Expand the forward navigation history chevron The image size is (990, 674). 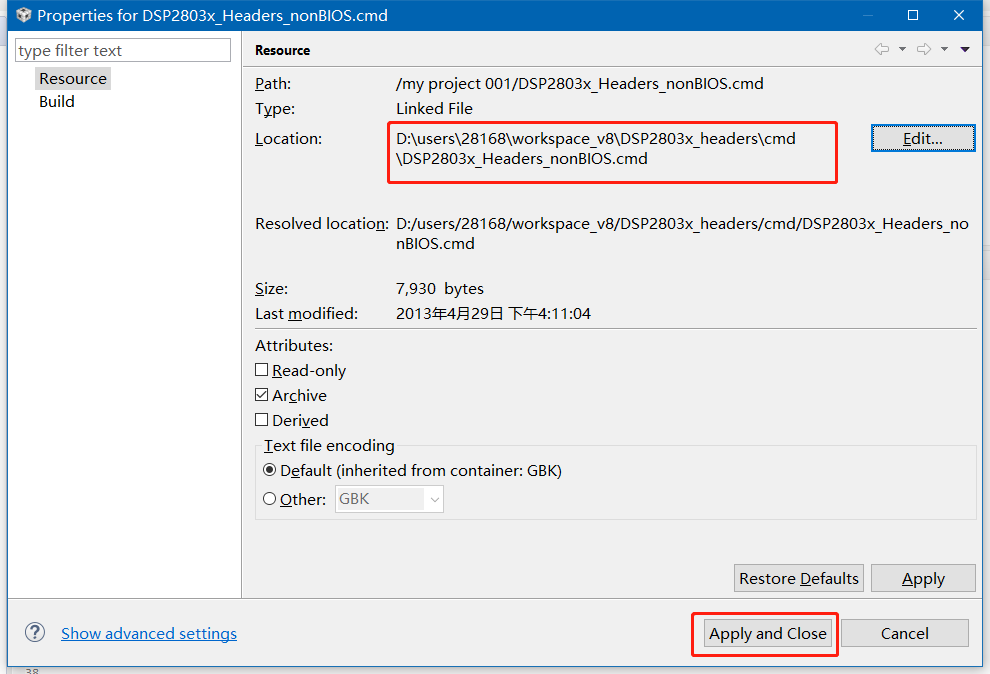click(x=943, y=49)
